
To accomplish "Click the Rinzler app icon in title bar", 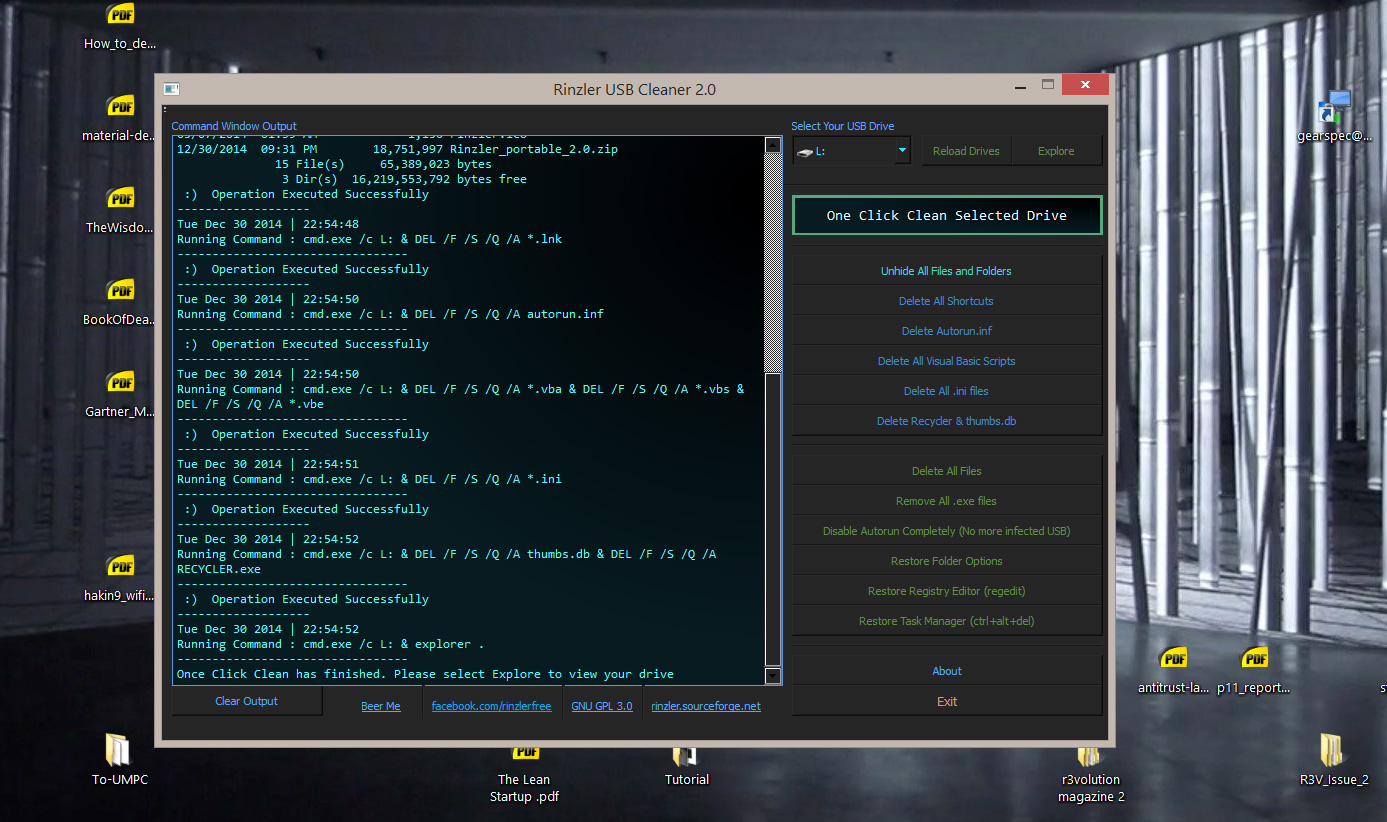I will 171,89.
